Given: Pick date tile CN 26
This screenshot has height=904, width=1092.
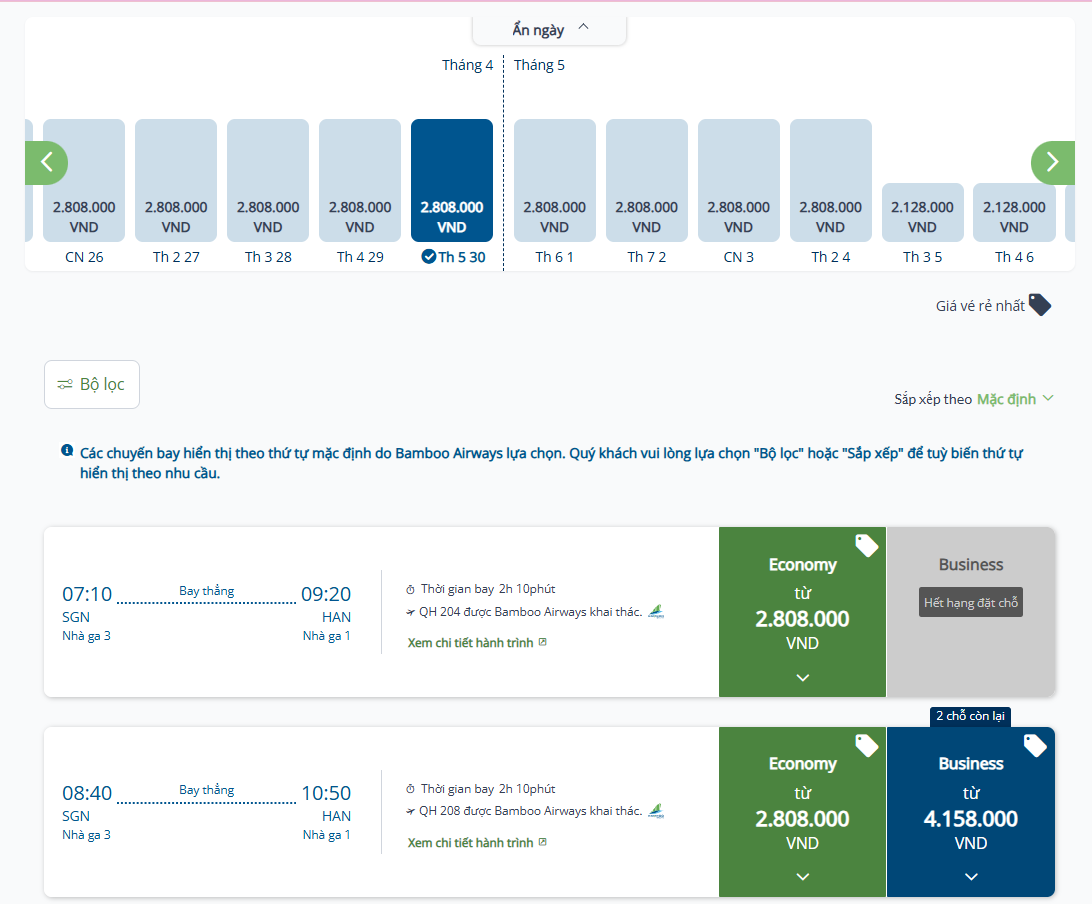Looking at the screenshot, I should click(84, 181).
